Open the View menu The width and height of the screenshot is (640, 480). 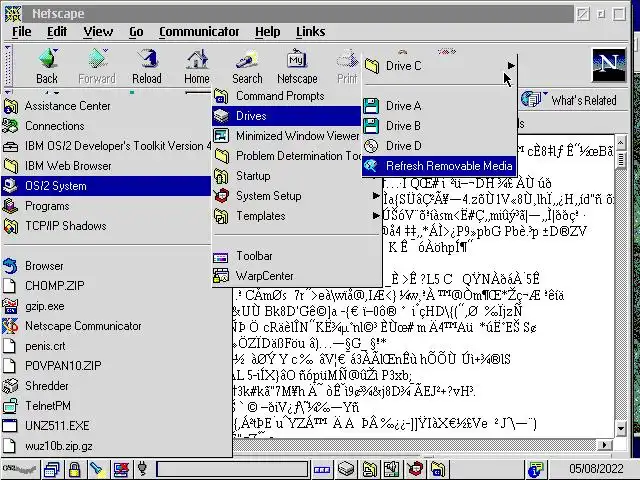[x=98, y=31]
